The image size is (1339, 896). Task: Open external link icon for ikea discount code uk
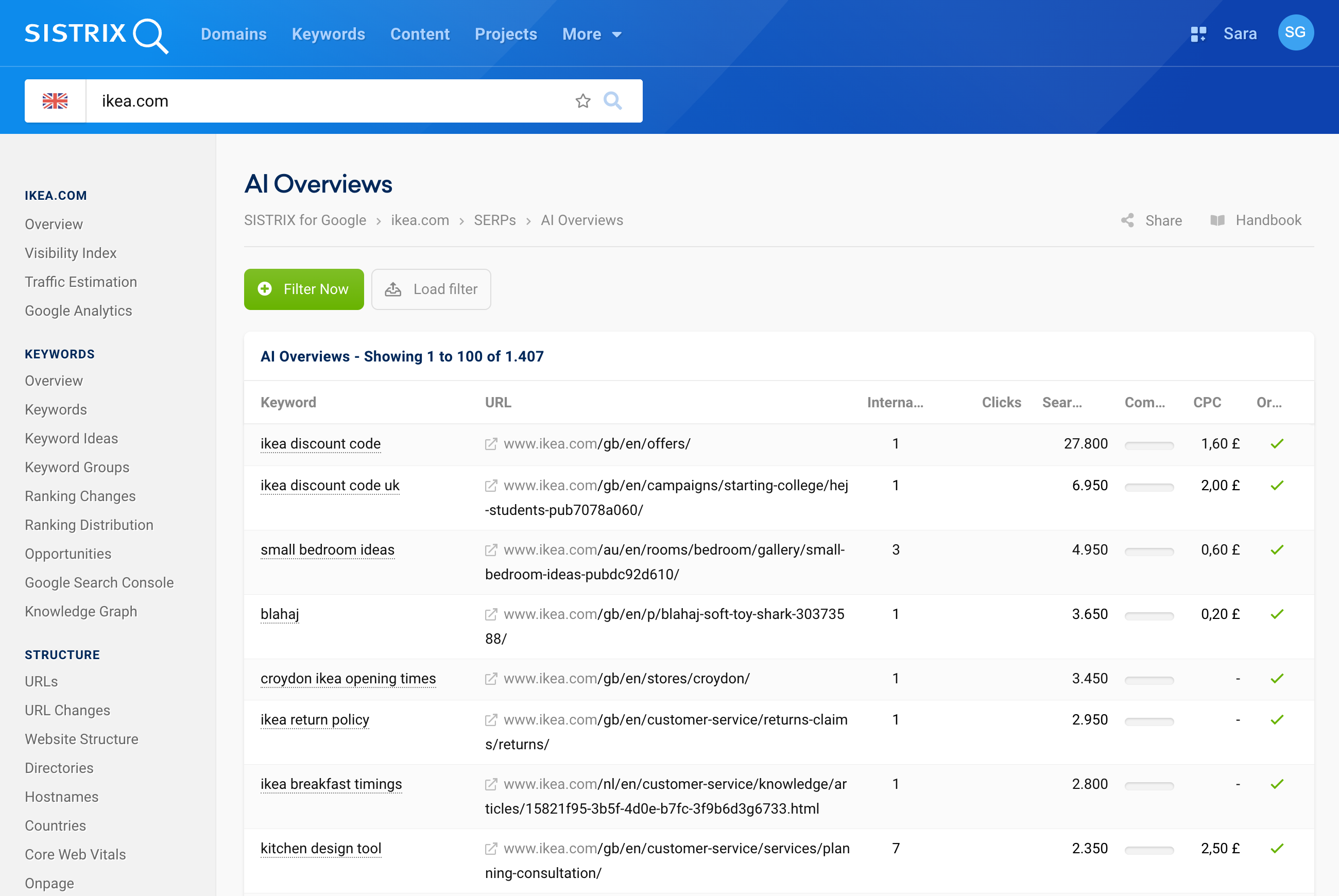coord(491,486)
